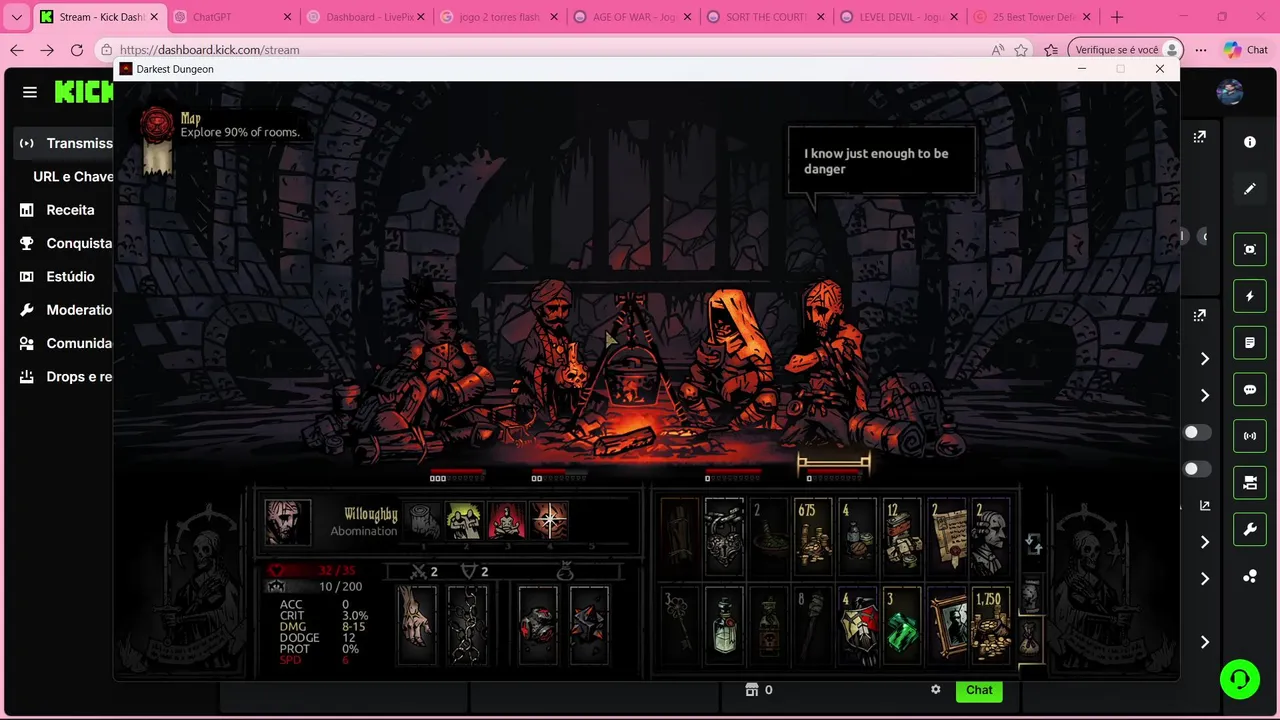Open the chart icon in Kick panel

coord(1205,506)
